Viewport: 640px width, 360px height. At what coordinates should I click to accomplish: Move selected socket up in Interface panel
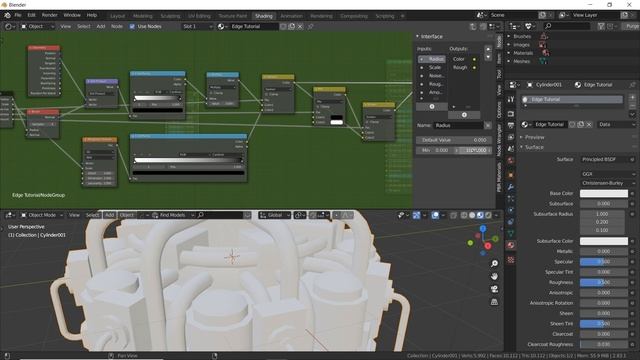click(488, 49)
